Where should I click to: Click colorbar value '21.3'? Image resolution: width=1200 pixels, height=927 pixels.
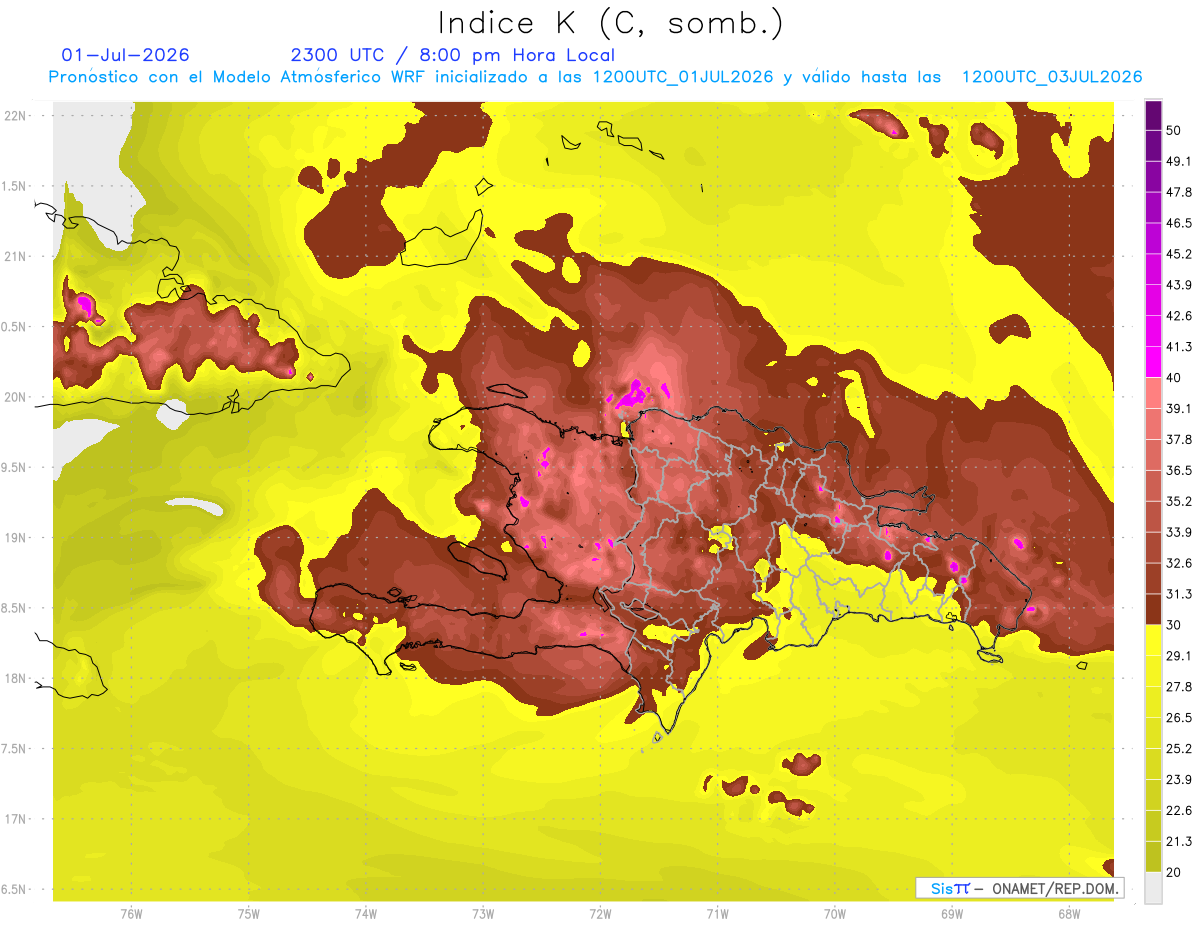(x=1179, y=841)
